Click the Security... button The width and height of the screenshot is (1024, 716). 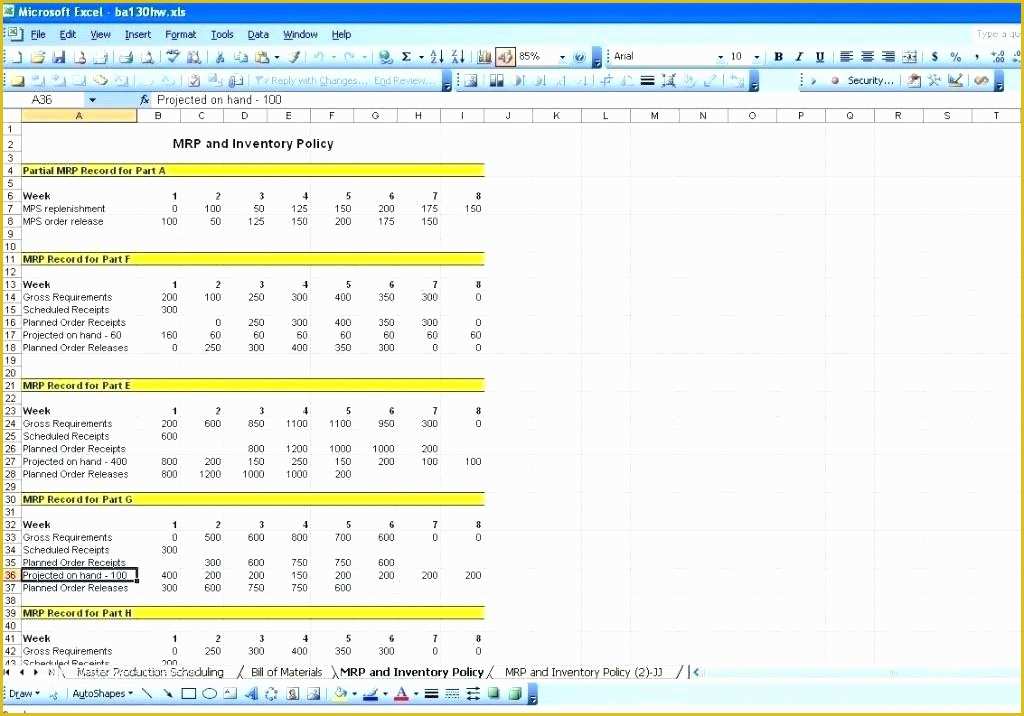870,80
